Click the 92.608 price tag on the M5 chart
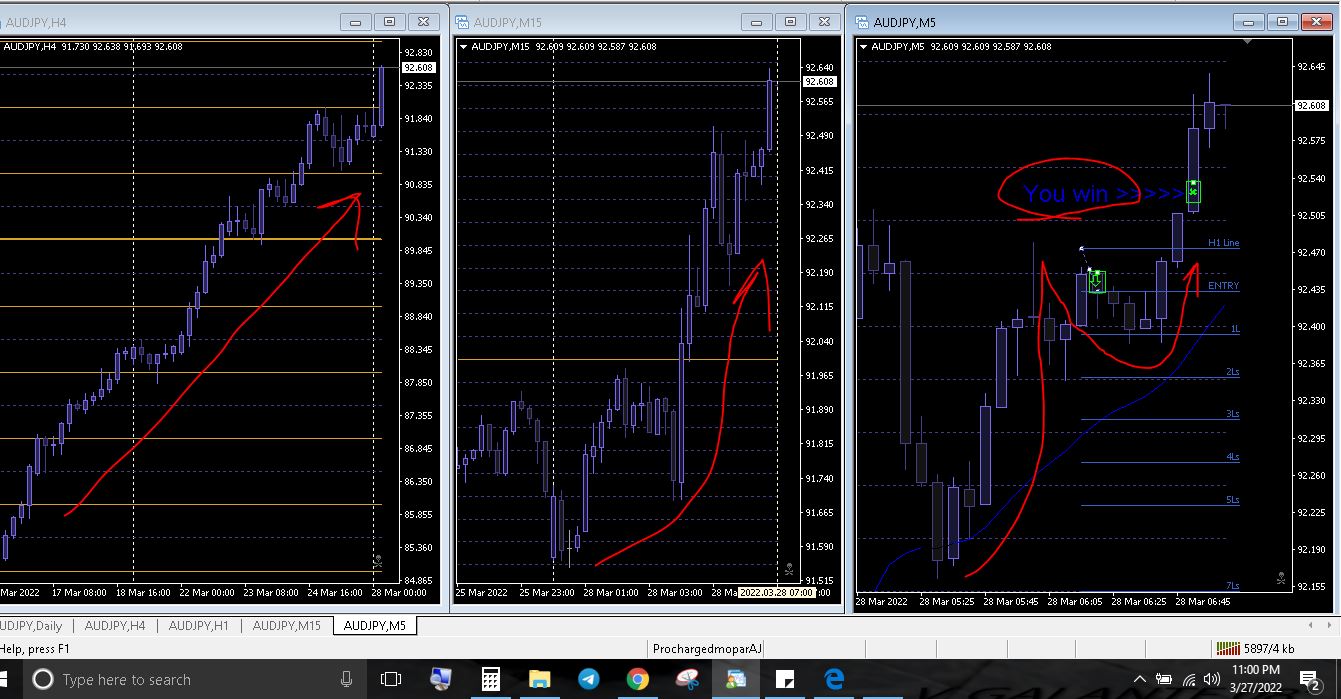Image resolution: width=1341 pixels, height=699 pixels. 1311,105
